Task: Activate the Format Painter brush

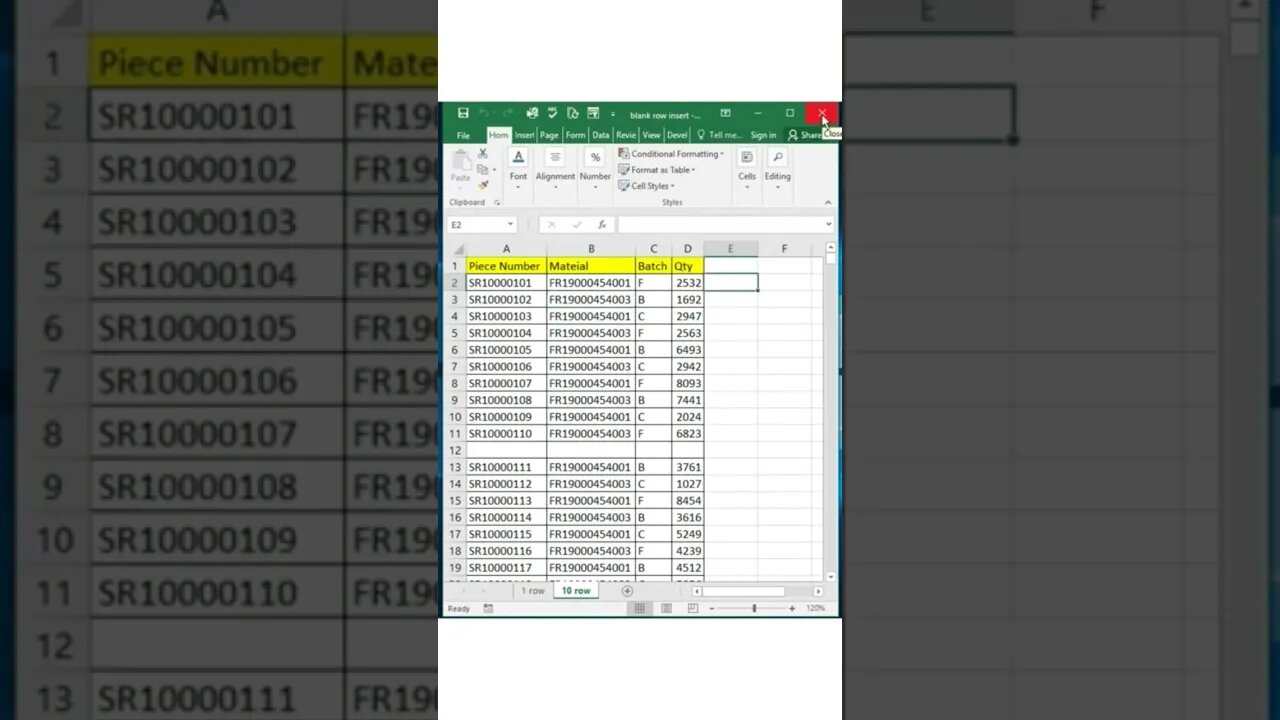Action: (x=483, y=185)
